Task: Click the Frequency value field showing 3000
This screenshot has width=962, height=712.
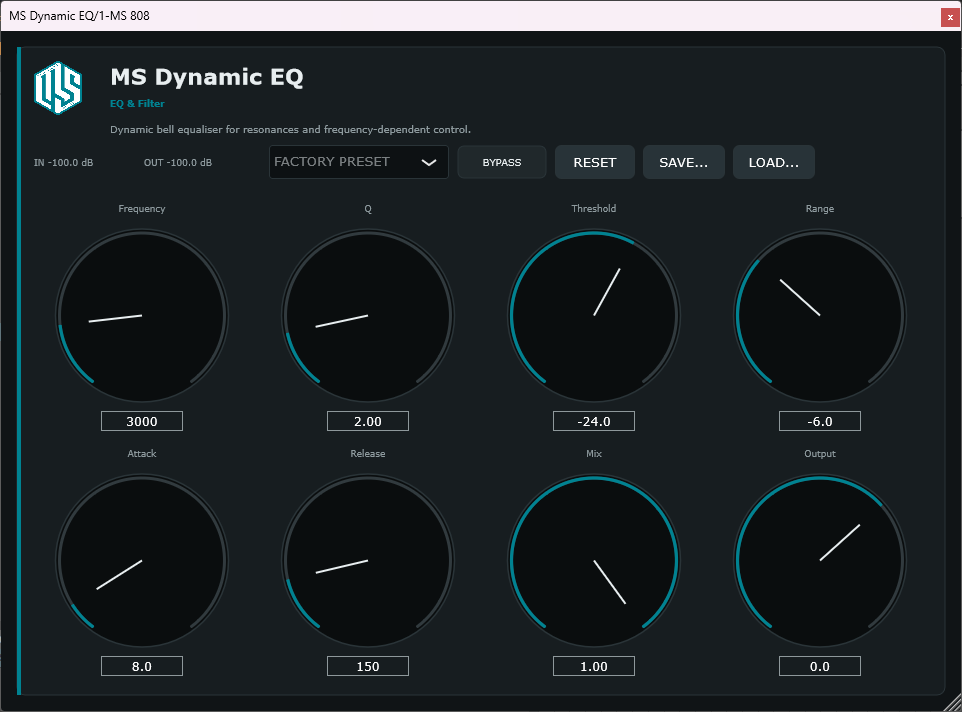Action: [142, 421]
